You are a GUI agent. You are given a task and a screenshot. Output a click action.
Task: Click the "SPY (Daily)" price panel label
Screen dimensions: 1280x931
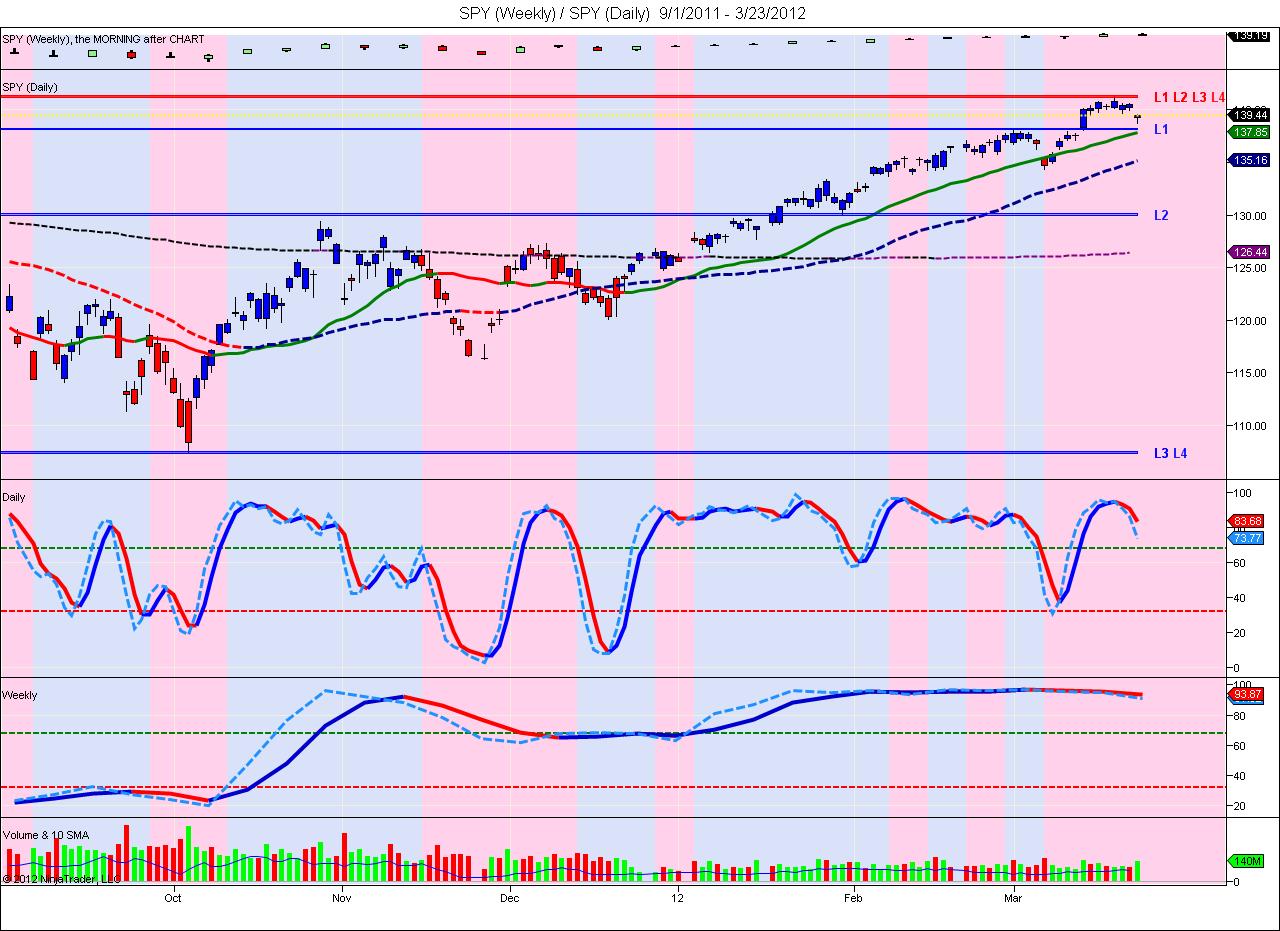(x=30, y=87)
